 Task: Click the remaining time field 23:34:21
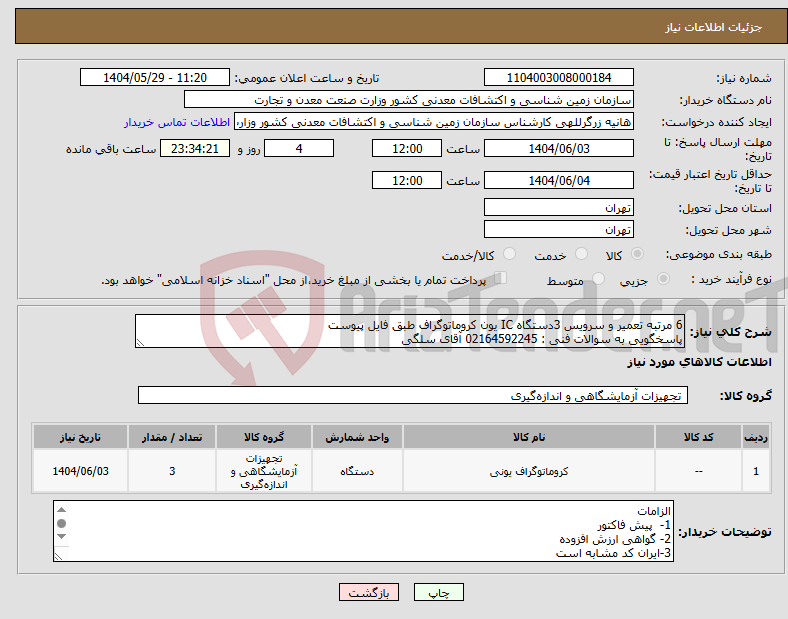click(x=195, y=148)
